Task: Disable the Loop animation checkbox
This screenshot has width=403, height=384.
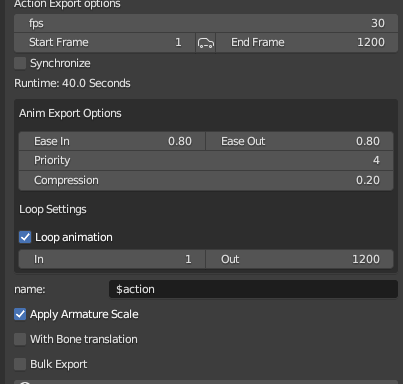Action: click(25, 237)
